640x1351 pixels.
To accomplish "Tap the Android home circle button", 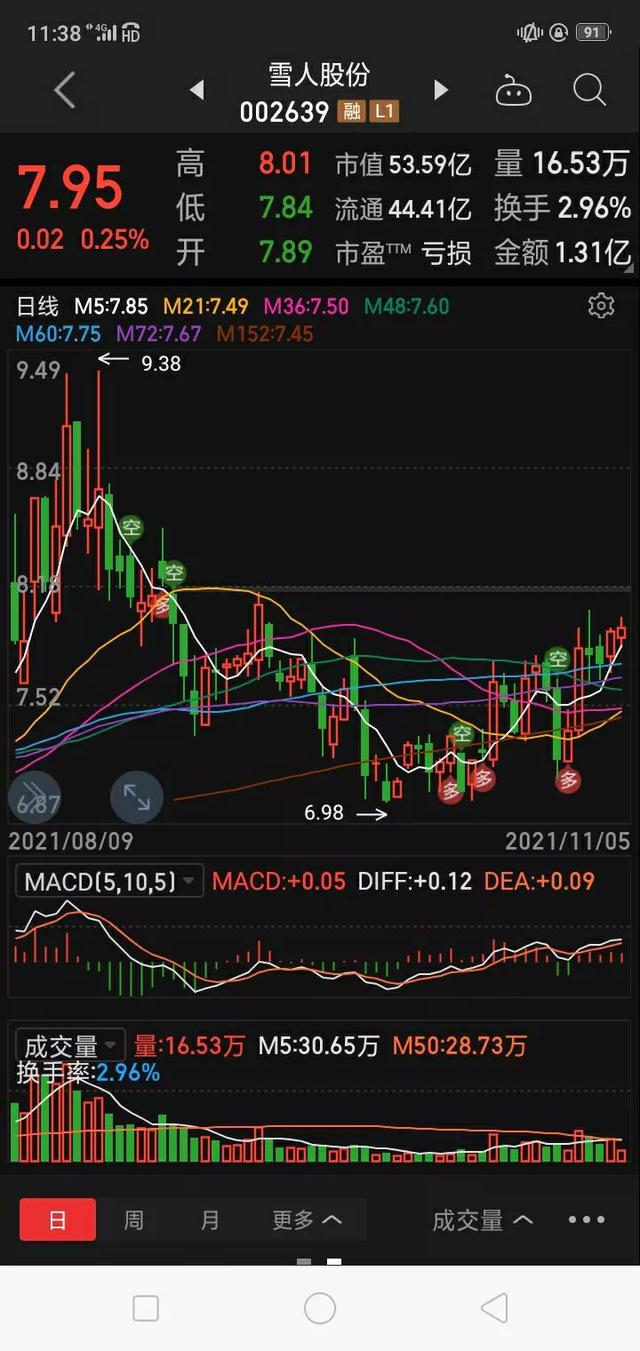I will pos(320,1308).
